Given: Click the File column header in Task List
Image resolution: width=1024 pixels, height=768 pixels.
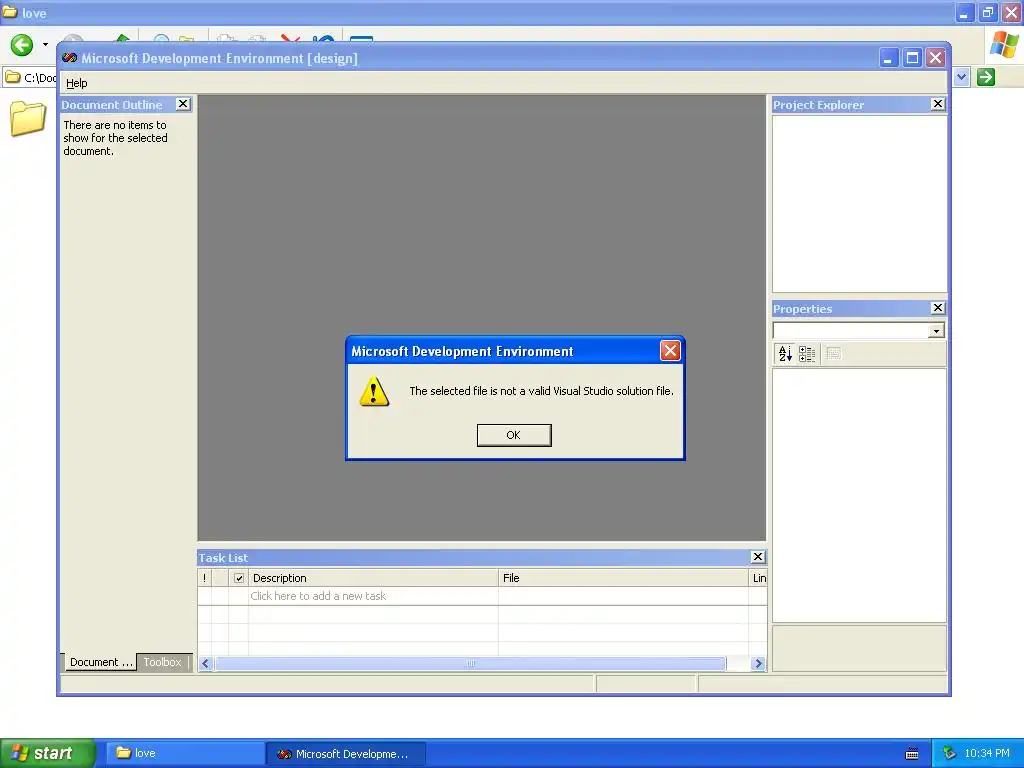Looking at the screenshot, I should click(x=623, y=578).
